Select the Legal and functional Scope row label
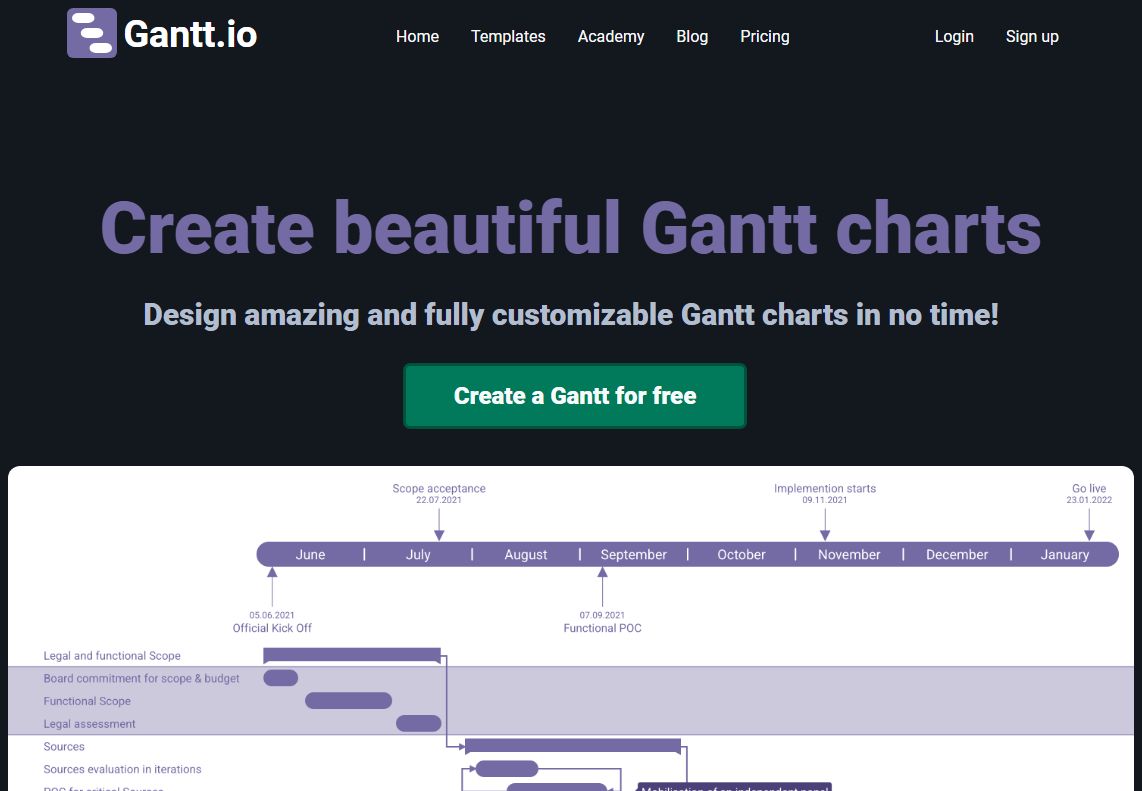This screenshot has width=1142, height=791. pyautogui.click(x=112, y=656)
